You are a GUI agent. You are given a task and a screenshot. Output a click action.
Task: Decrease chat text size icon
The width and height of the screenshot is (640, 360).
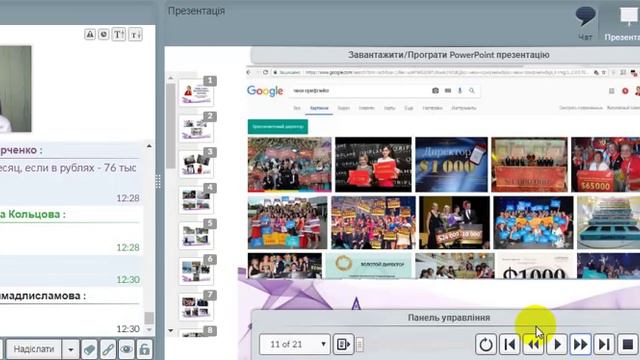point(135,34)
